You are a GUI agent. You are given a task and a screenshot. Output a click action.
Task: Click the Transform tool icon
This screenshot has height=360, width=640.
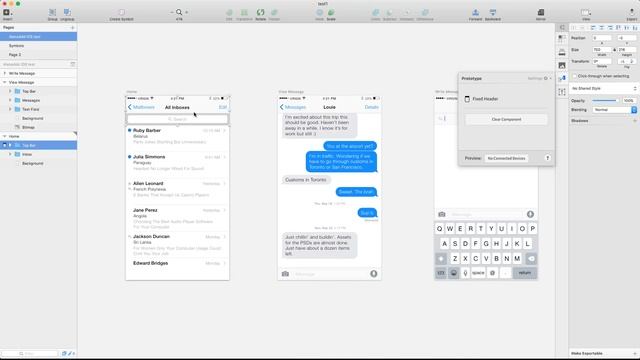click(244, 13)
